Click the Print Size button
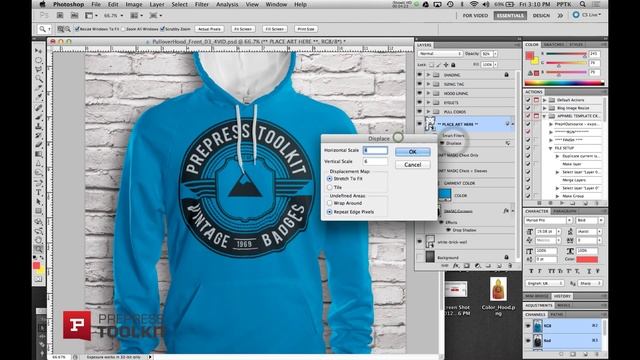This screenshot has height=360, width=640. (x=306, y=29)
